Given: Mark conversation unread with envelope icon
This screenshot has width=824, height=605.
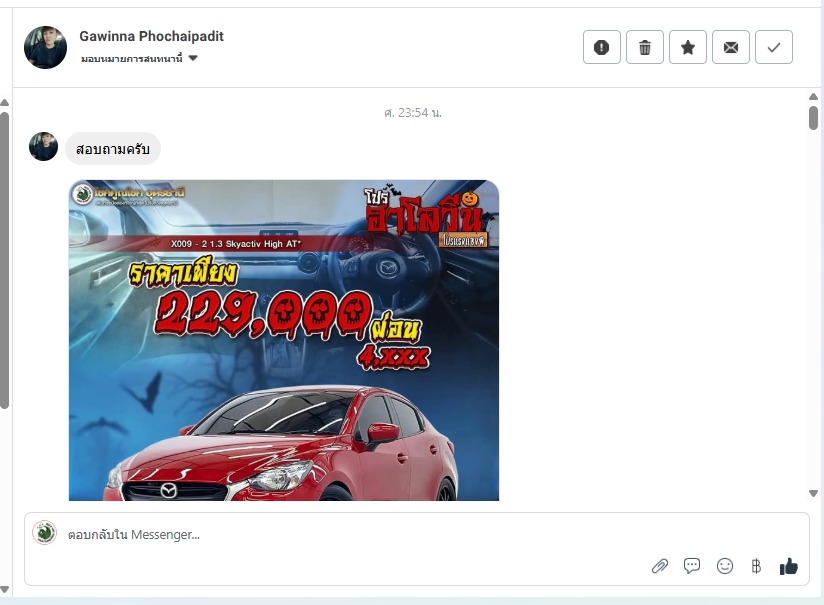Looking at the screenshot, I should tap(731, 47).
